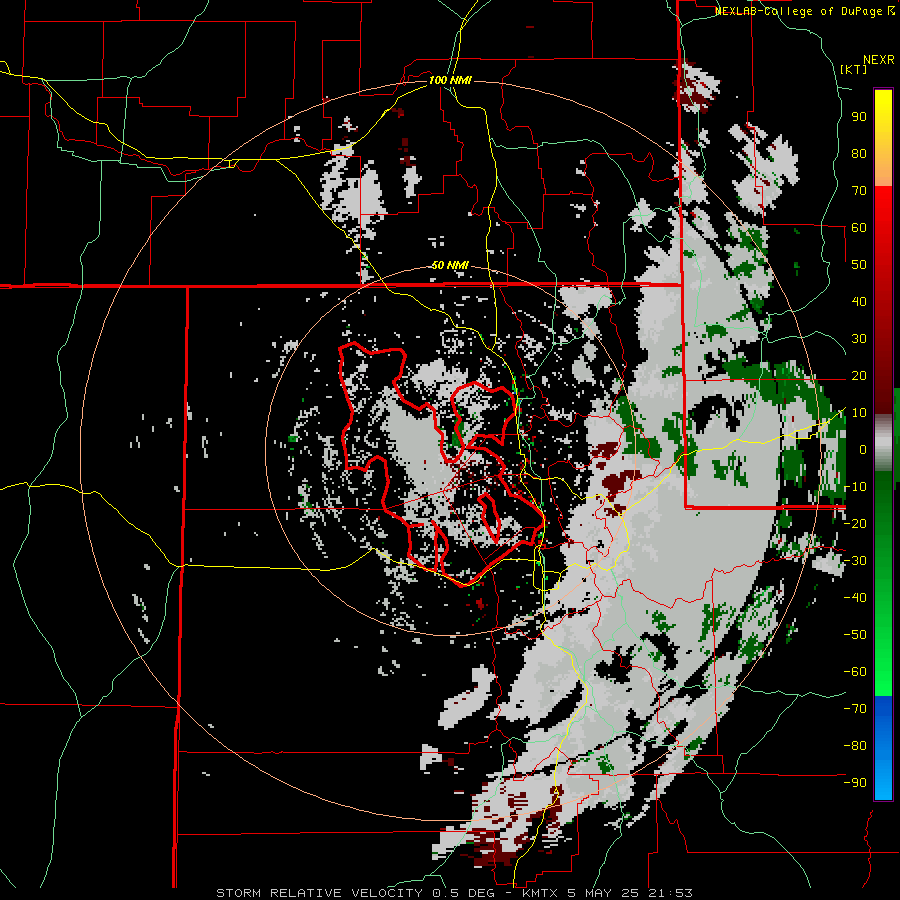Click the KMTX 5 MAY 25 21:53 timestamp

(x=607, y=893)
